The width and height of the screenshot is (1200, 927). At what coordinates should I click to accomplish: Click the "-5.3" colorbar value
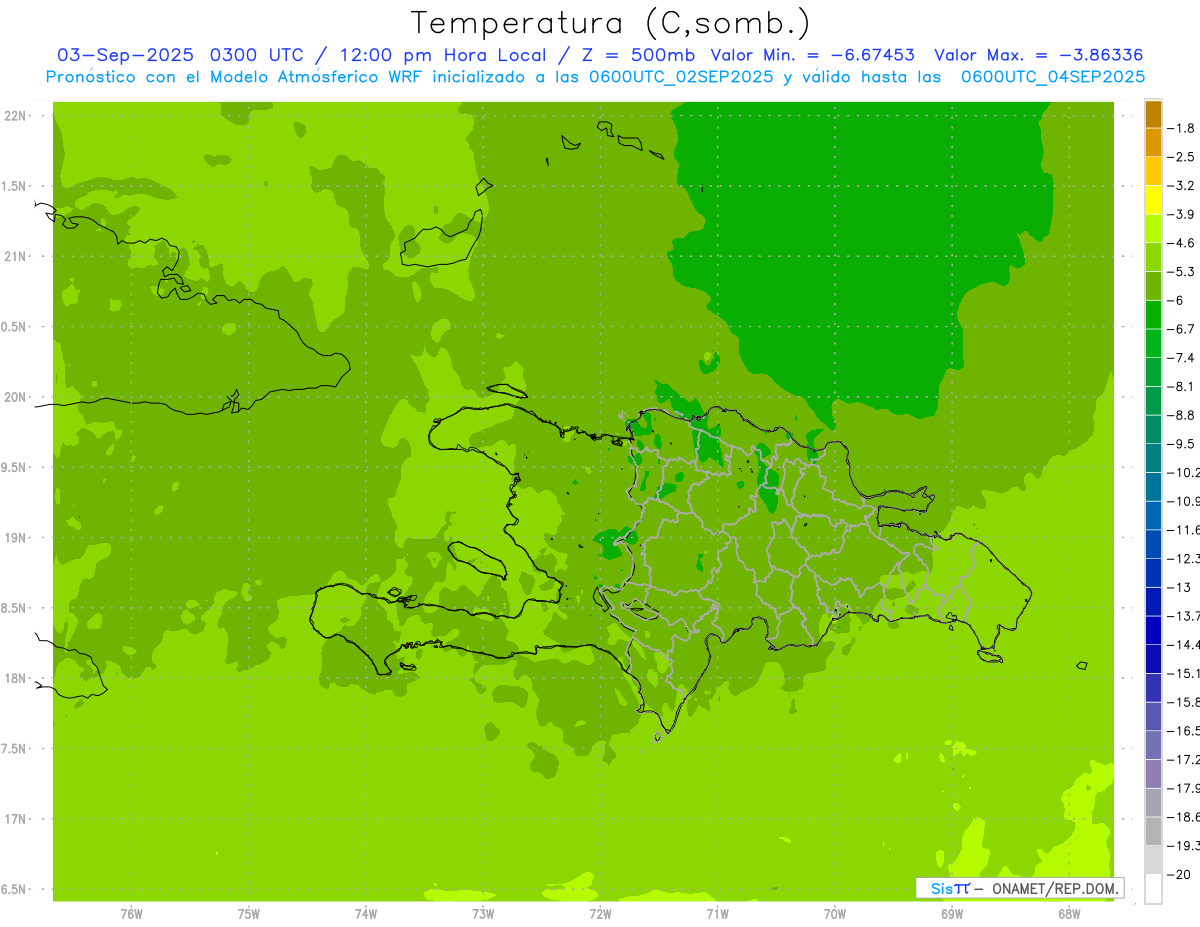point(1180,271)
